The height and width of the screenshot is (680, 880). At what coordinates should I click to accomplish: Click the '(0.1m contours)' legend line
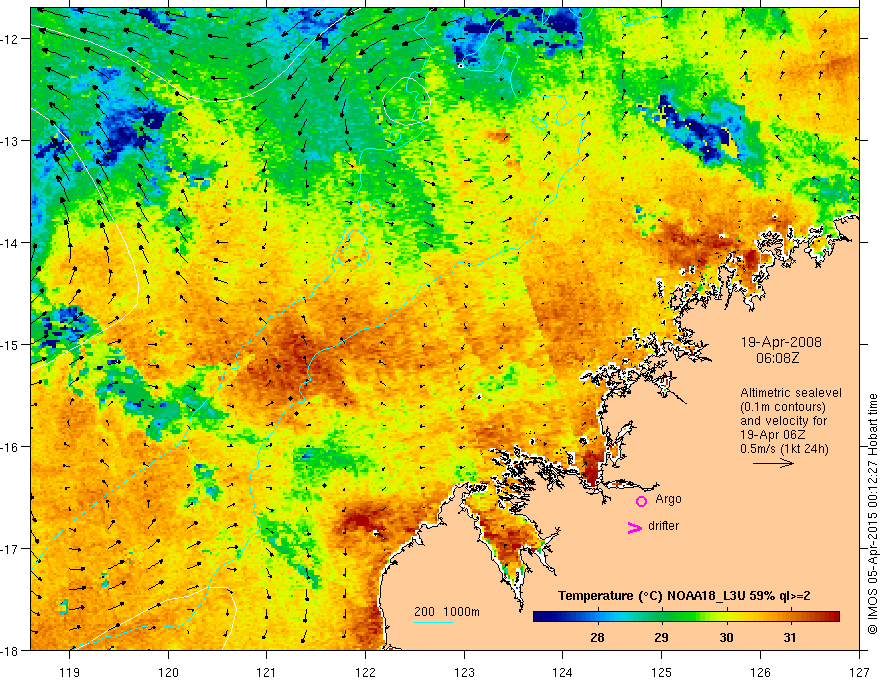coord(783,407)
